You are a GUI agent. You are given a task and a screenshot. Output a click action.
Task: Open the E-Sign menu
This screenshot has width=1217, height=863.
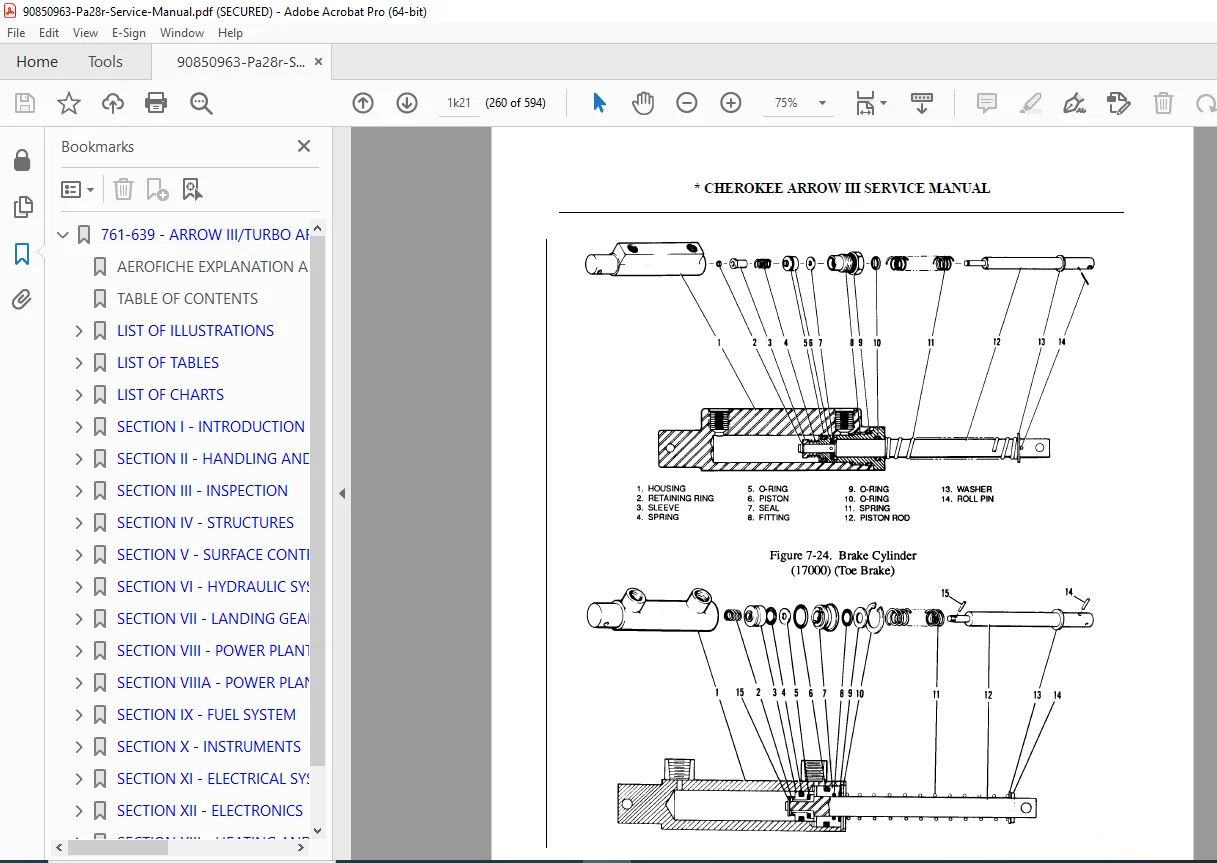(129, 33)
